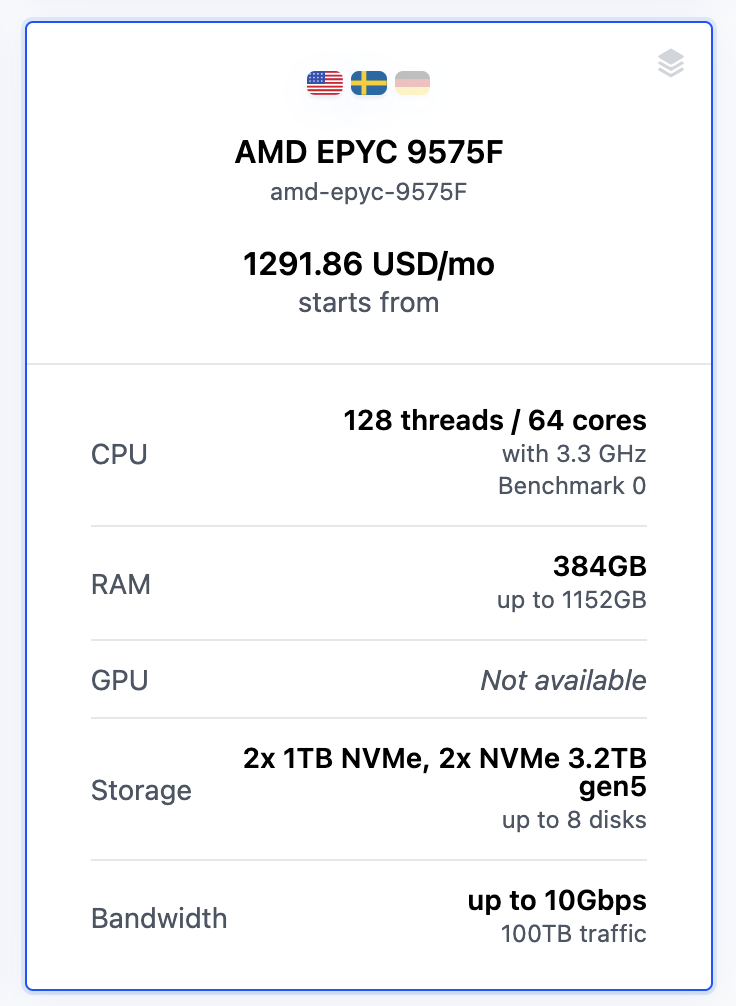Click the RAM row label
736x1006 pixels.
point(121,584)
